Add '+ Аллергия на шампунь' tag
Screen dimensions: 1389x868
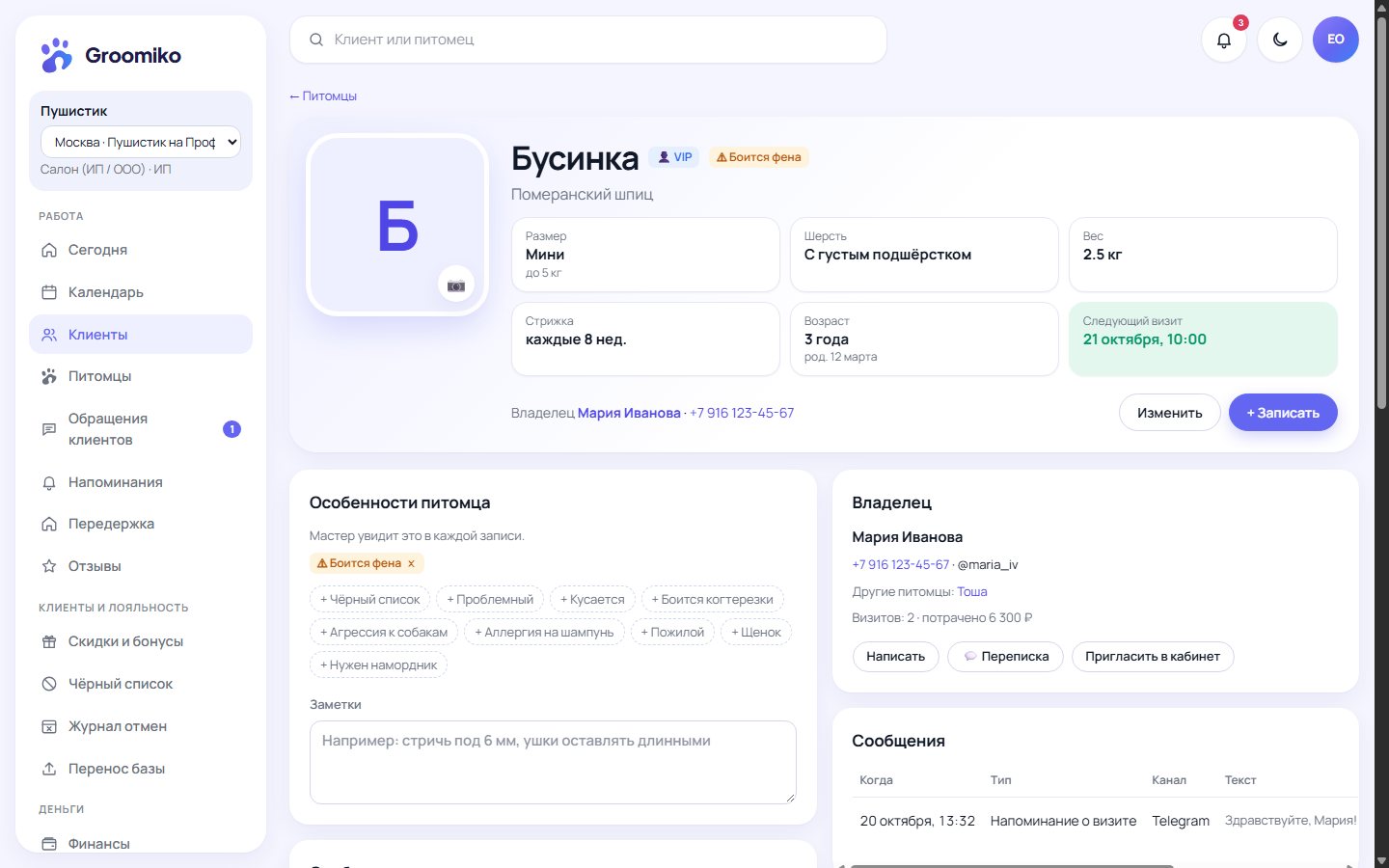[544, 633]
